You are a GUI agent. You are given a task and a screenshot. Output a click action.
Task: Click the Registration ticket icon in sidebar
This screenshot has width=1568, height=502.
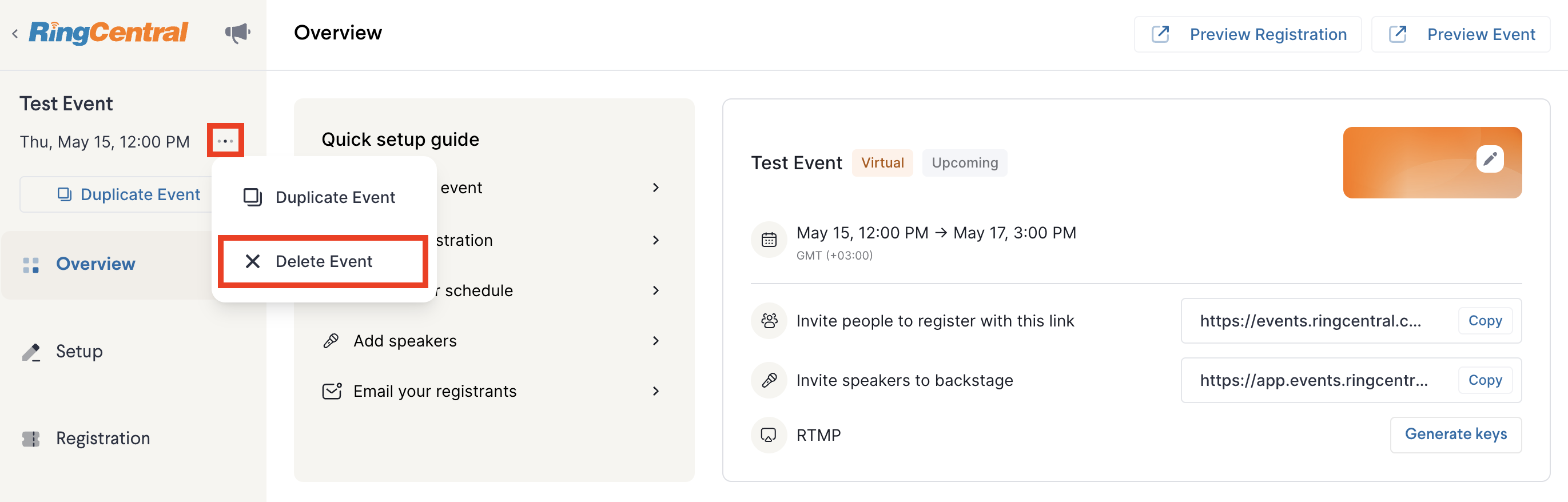click(x=31, y=439)
